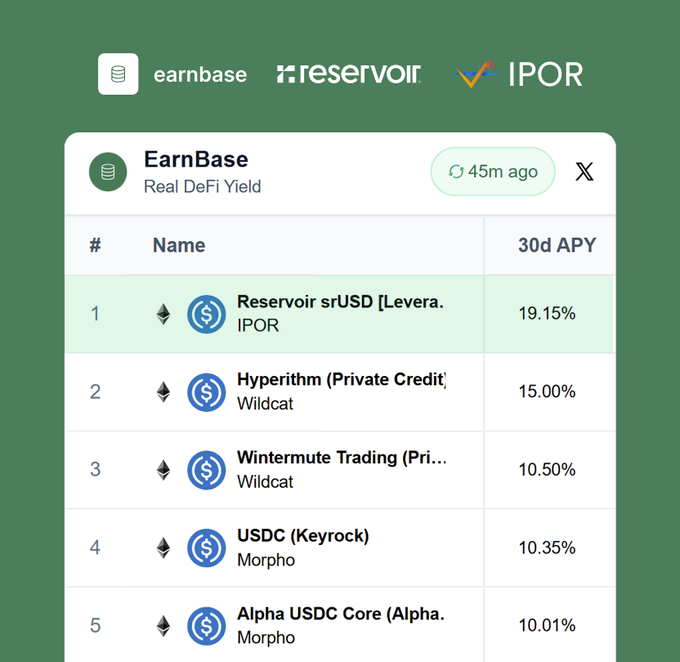680x662 pixels.
Task: Click the EarnBase round green icon
Action: point(108,172)
